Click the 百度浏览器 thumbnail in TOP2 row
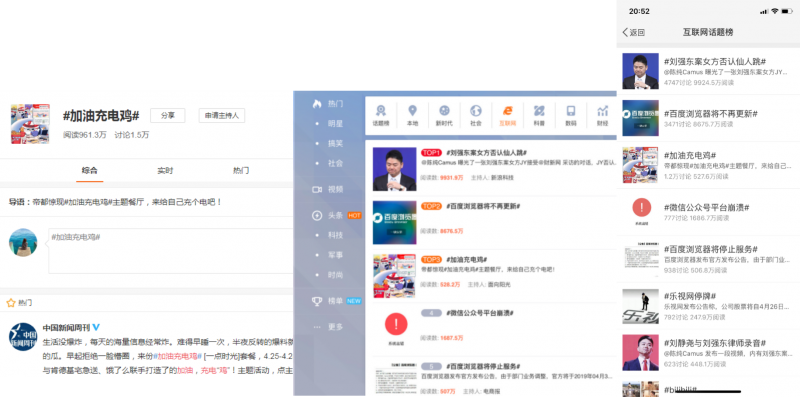Viewport: 800px width, 397px height. coord(394,222)
